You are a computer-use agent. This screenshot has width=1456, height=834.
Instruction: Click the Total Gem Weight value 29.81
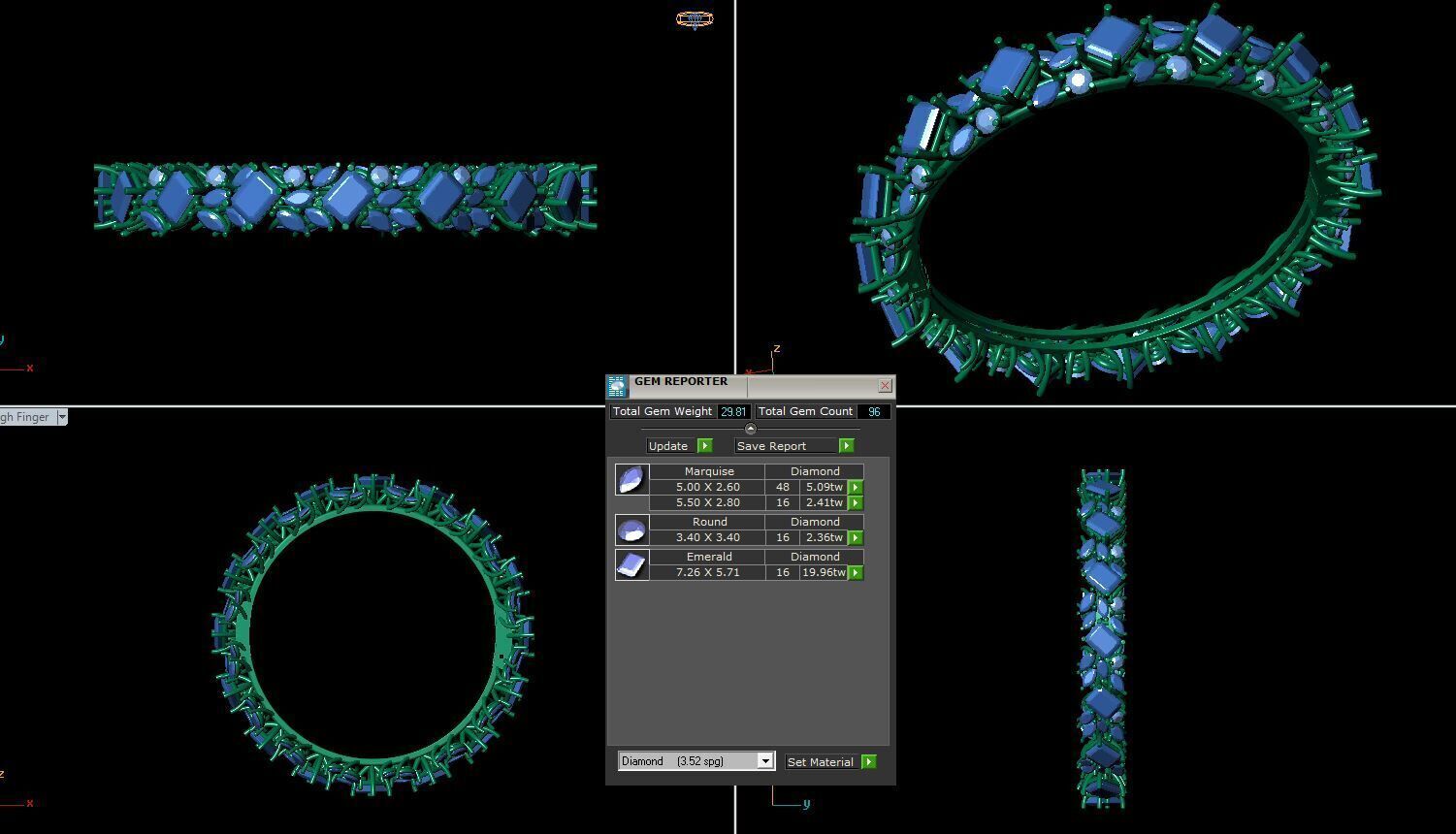point(733,411)
